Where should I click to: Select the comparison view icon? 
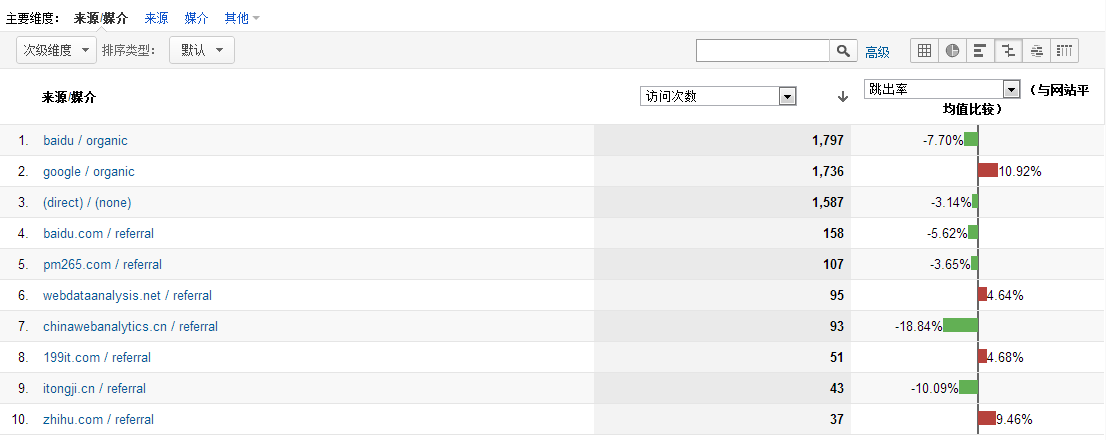[1009, 50]
